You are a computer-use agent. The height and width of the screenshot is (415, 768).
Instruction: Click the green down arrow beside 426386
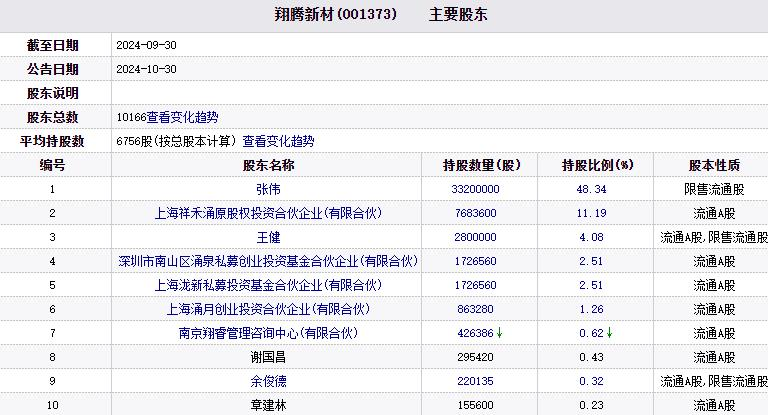499,332
